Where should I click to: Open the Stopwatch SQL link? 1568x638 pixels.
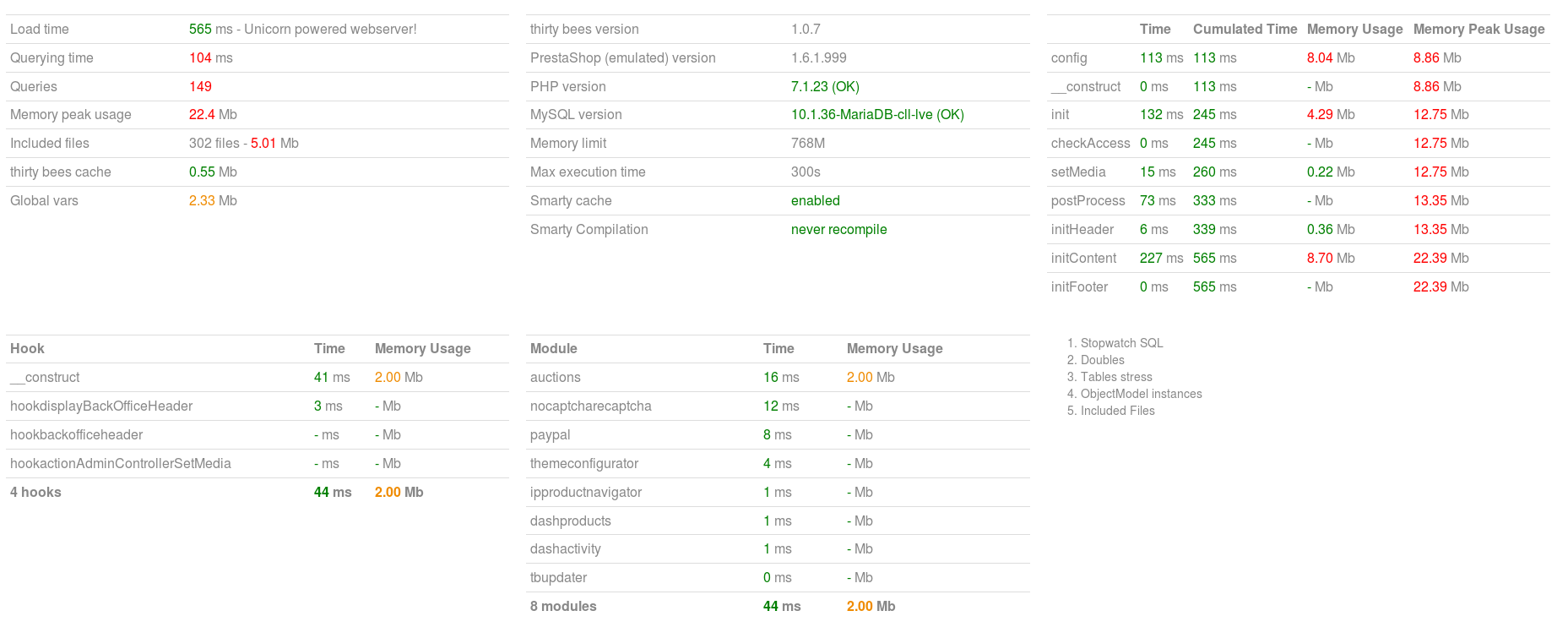[x=1121, y=343]
